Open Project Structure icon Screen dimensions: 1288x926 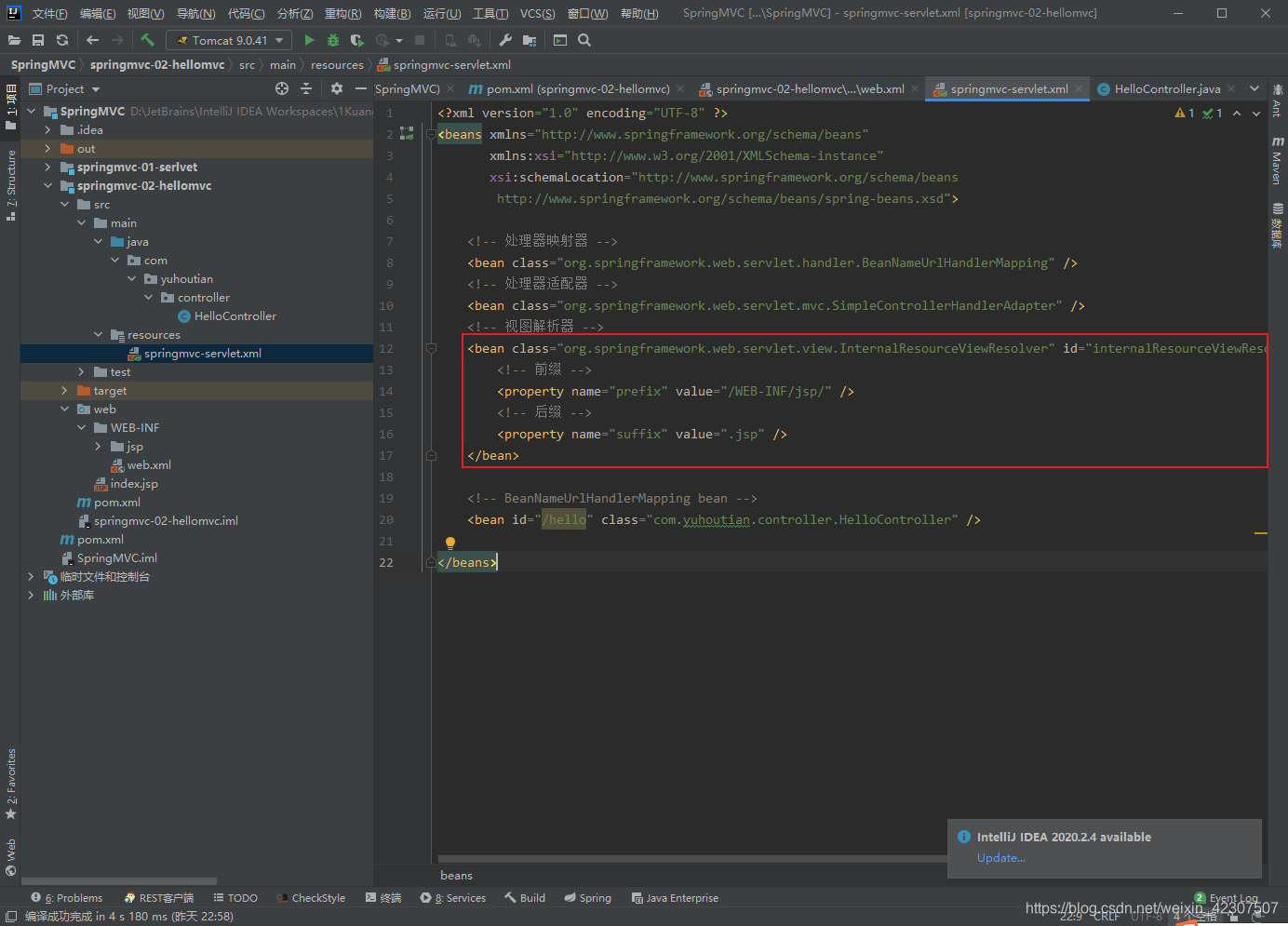(530, 40)
